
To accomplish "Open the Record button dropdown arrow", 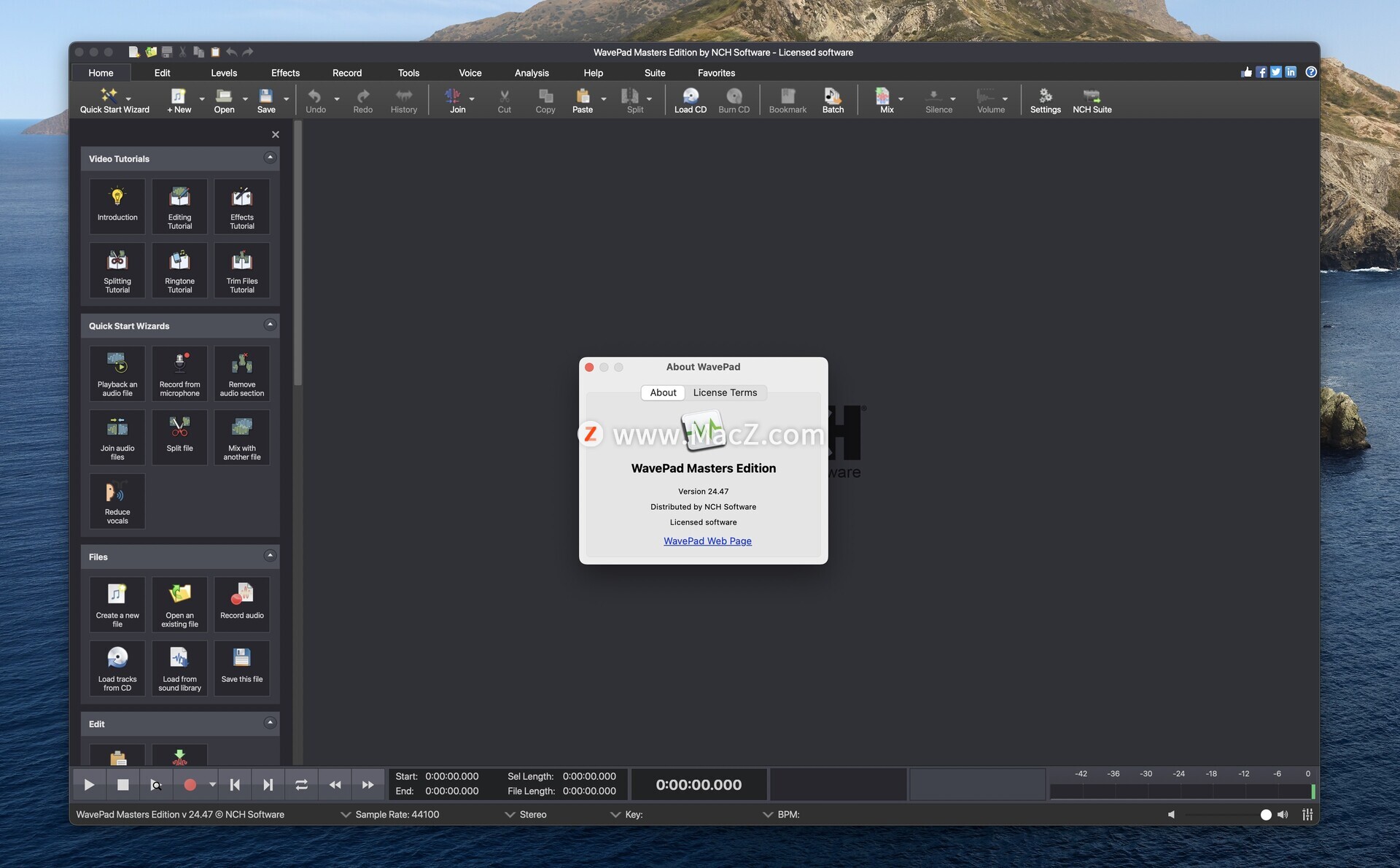I will [212, 785].
